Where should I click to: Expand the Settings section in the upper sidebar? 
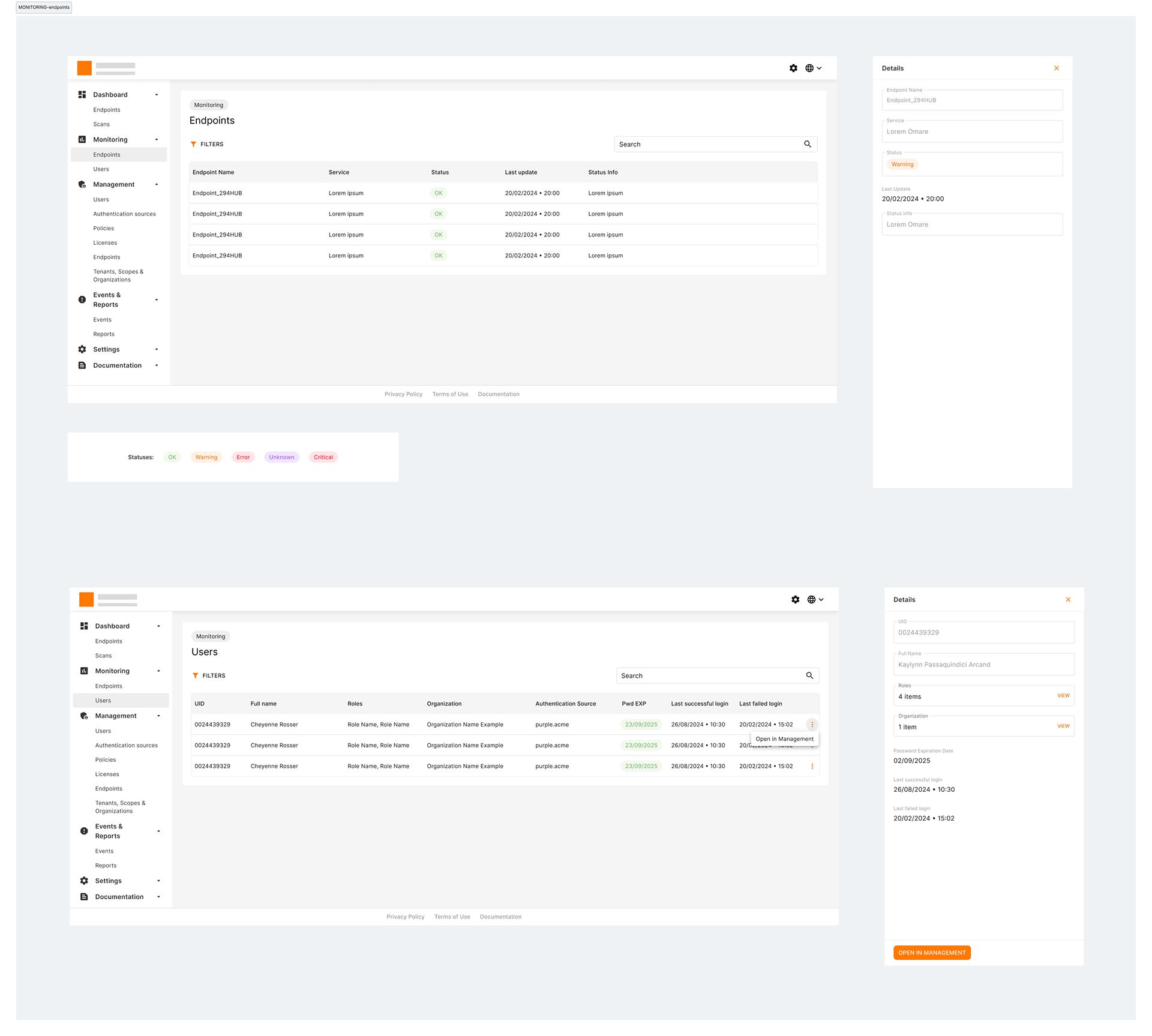tap(157, 349)
